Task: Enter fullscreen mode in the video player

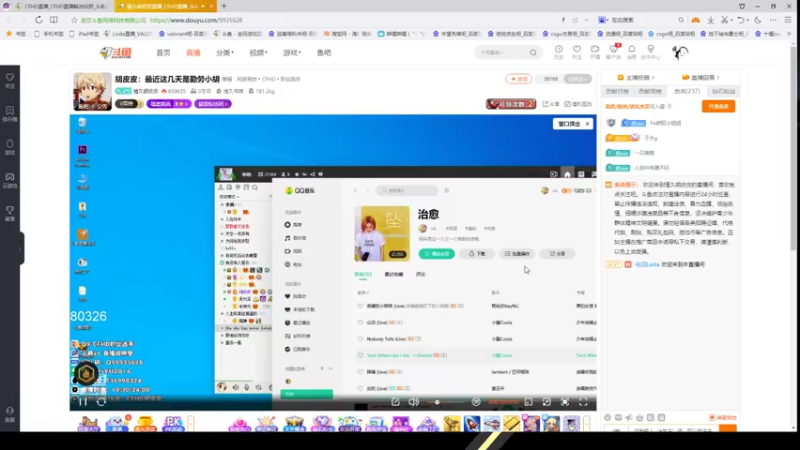Action: [583, 402]
